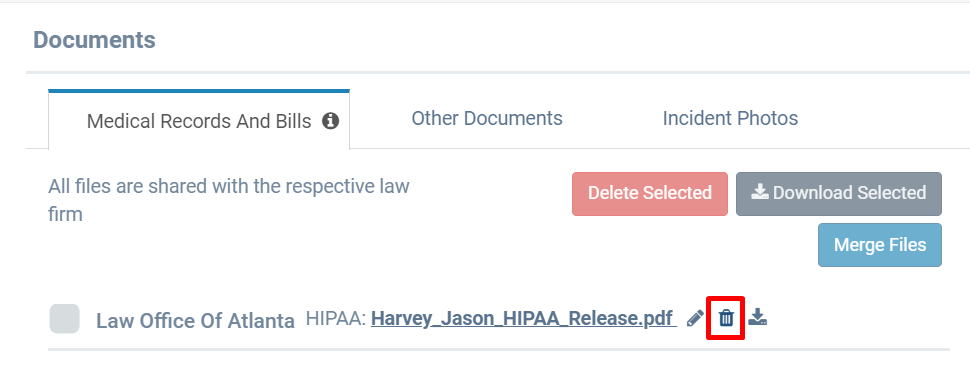Click the download glyph inside Download Selected
The image size is (970, 373).
click(760, 192)
